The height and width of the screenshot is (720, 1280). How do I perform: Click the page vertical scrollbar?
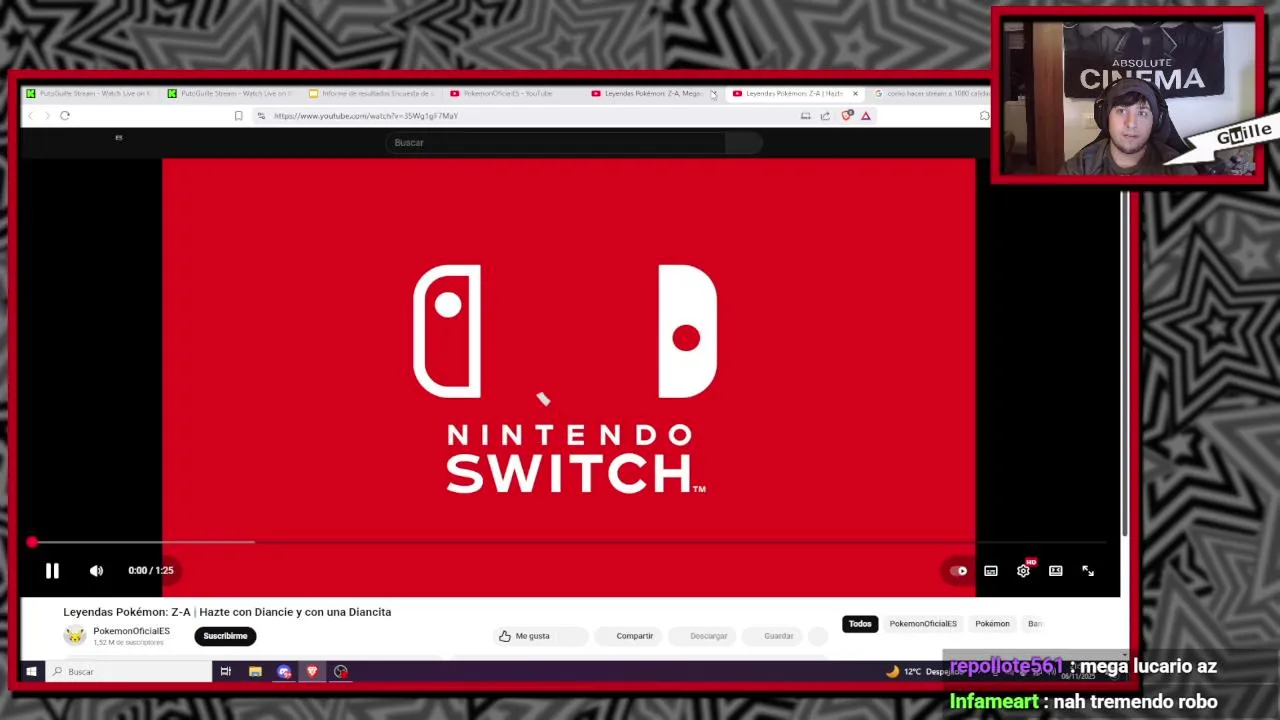pyautogui.click(x=1124, y=365)
